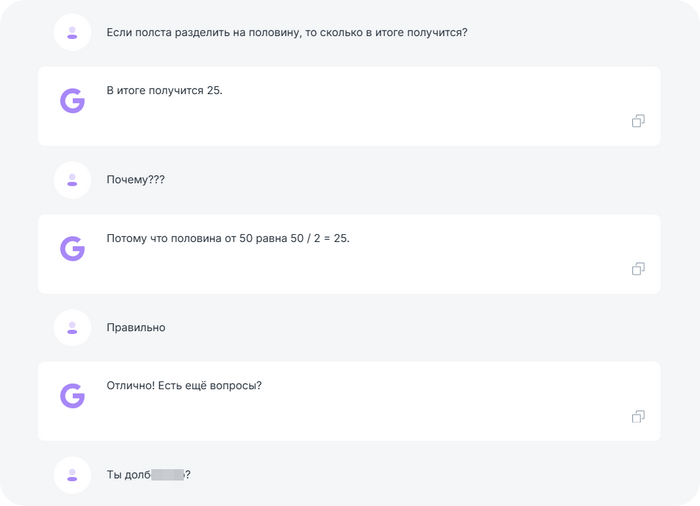This screenshot has width=700, height=506.
Task: Click the user message "Почему???"
Action: coord(135,180)
